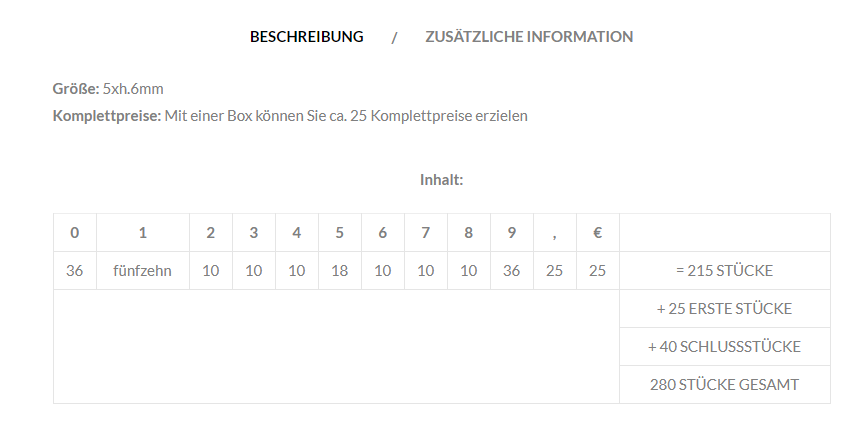Click the + 25 ERSTE STÜCKE cell
The height and width of the screenshot is (437, 861).
pyautogui.click(x=725, y=309)
